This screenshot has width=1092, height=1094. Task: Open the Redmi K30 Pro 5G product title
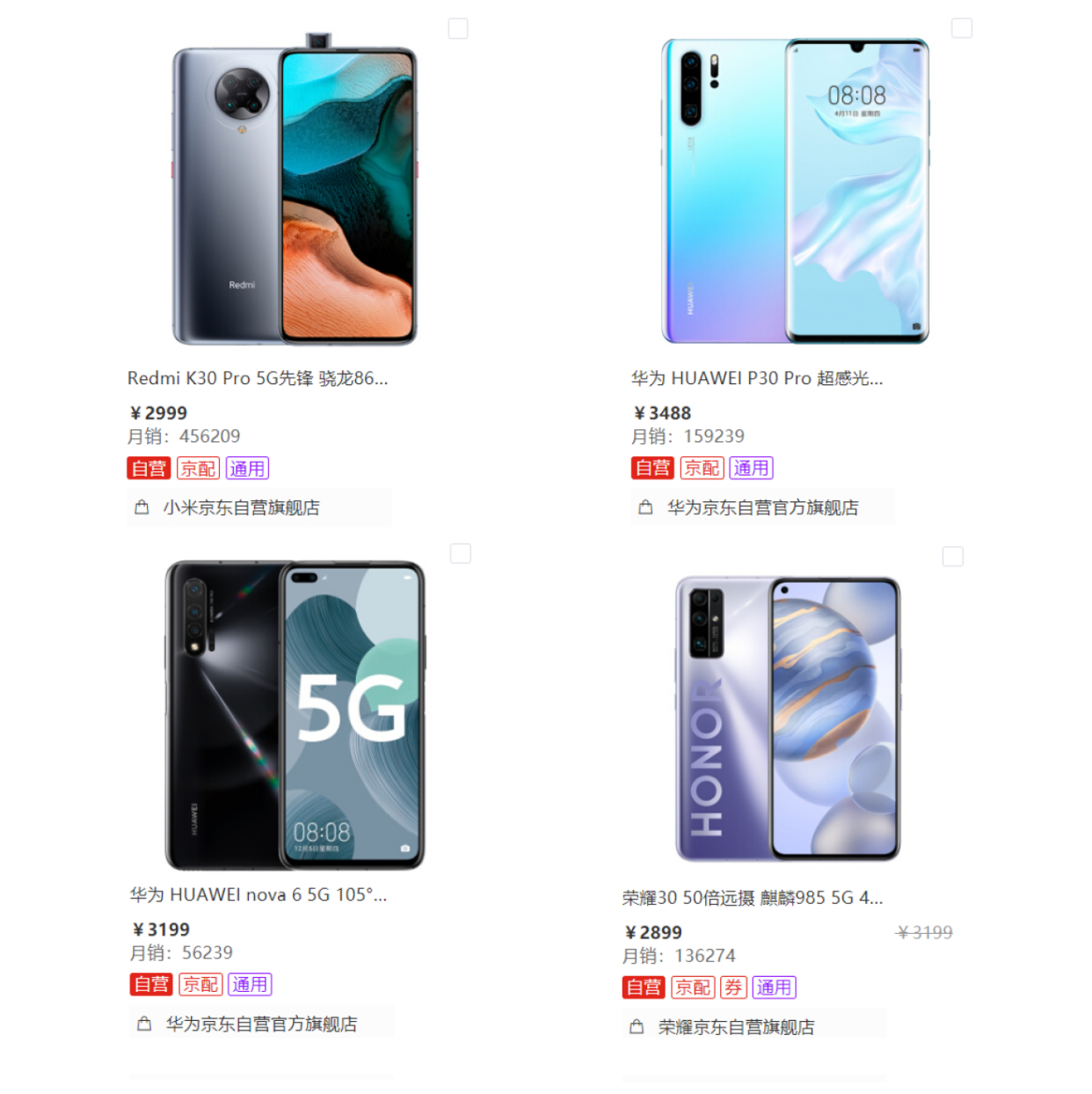(258, 378)
